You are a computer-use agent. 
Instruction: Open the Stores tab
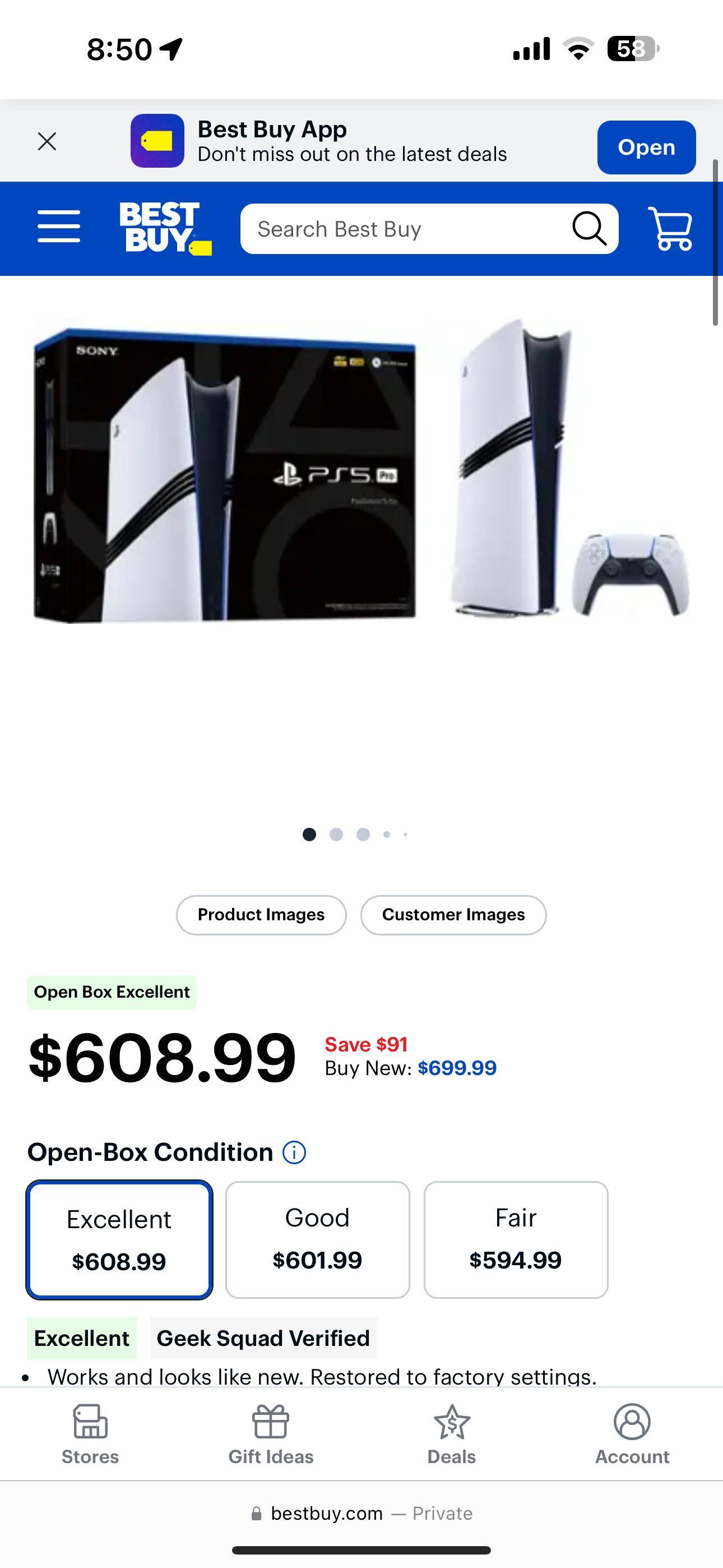tap(90, 1435)
